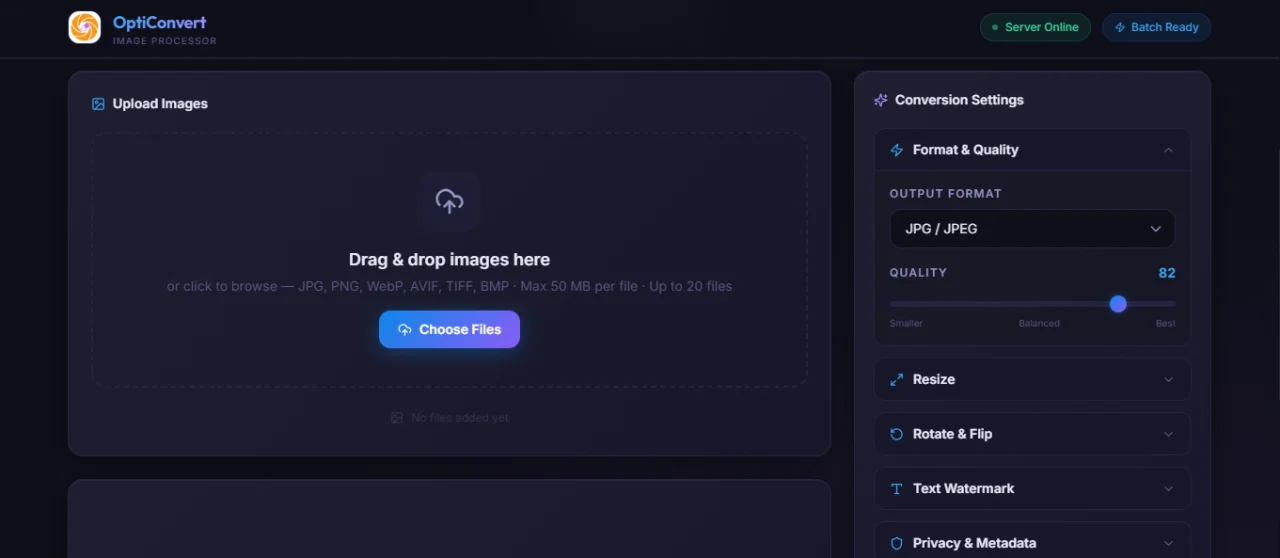Click the Text Watermark T icon
1280x558 pixels.
point(897,489)
